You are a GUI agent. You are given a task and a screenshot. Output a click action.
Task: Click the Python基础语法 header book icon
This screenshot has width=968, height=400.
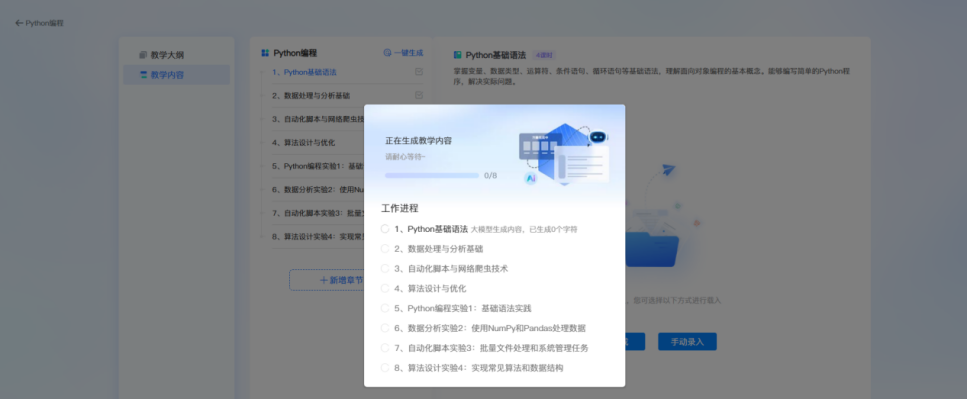click(457, 55)
